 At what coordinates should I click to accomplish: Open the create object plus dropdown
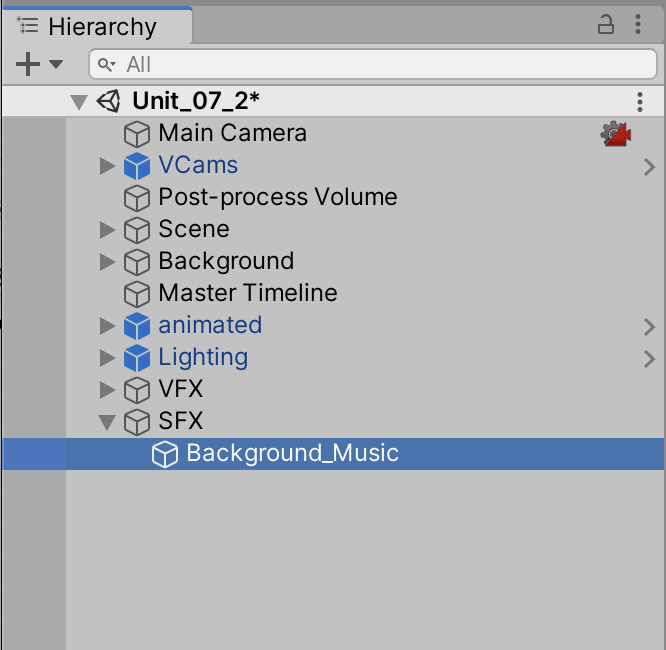[39, 64]
